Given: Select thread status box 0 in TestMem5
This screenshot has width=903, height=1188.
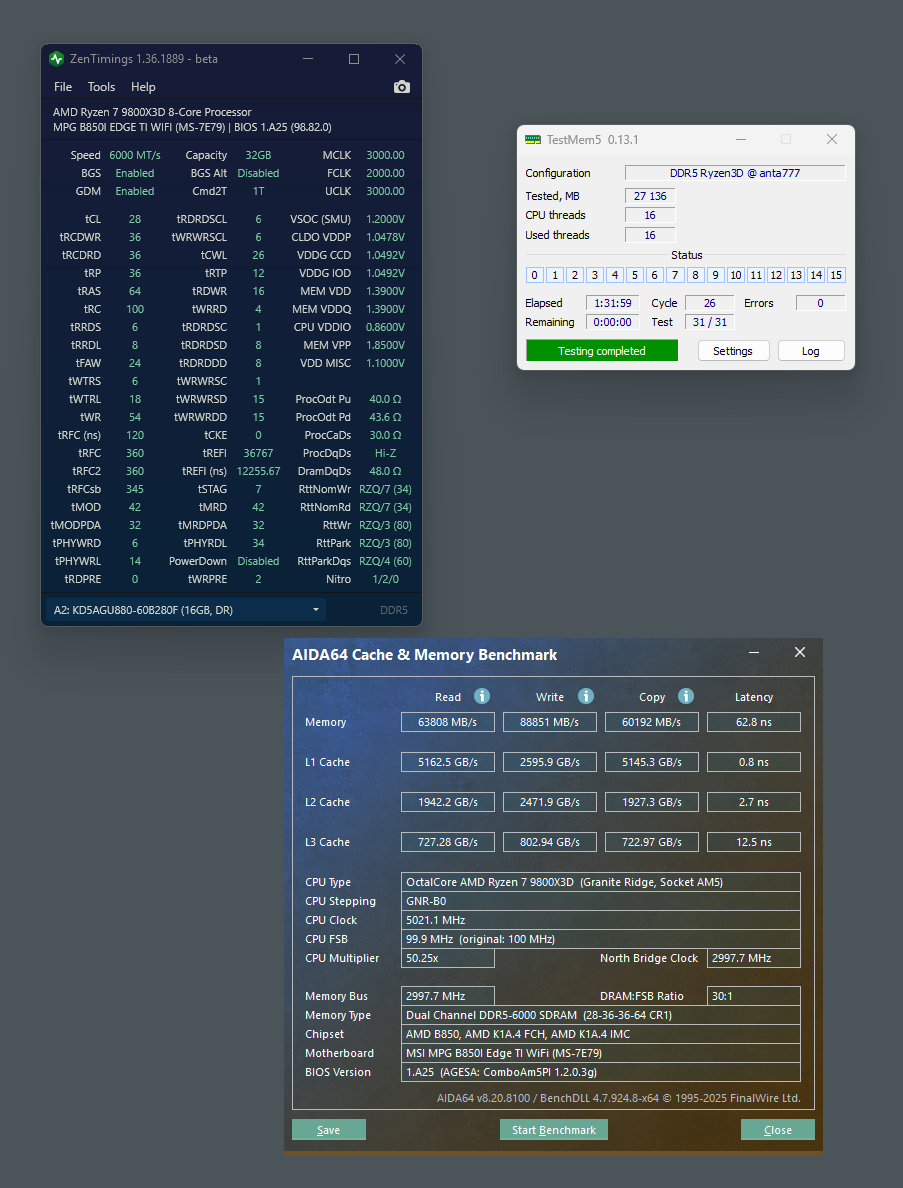Looking at the screenshot, I should (535, 275).
